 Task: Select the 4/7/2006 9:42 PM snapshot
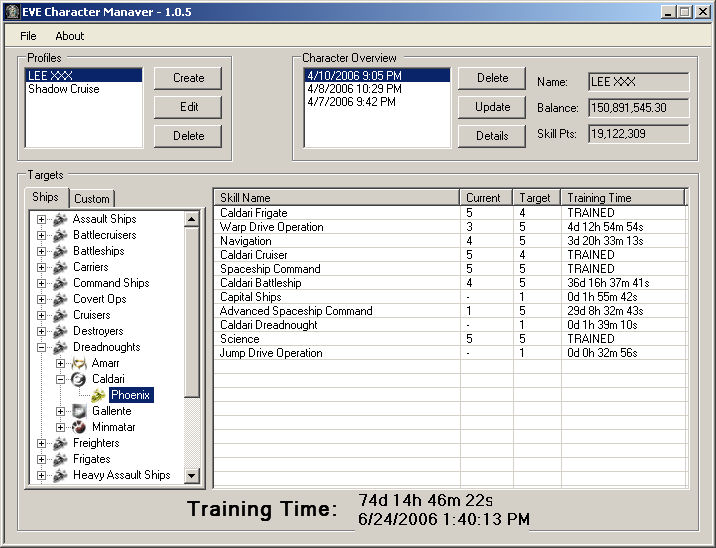377,102
